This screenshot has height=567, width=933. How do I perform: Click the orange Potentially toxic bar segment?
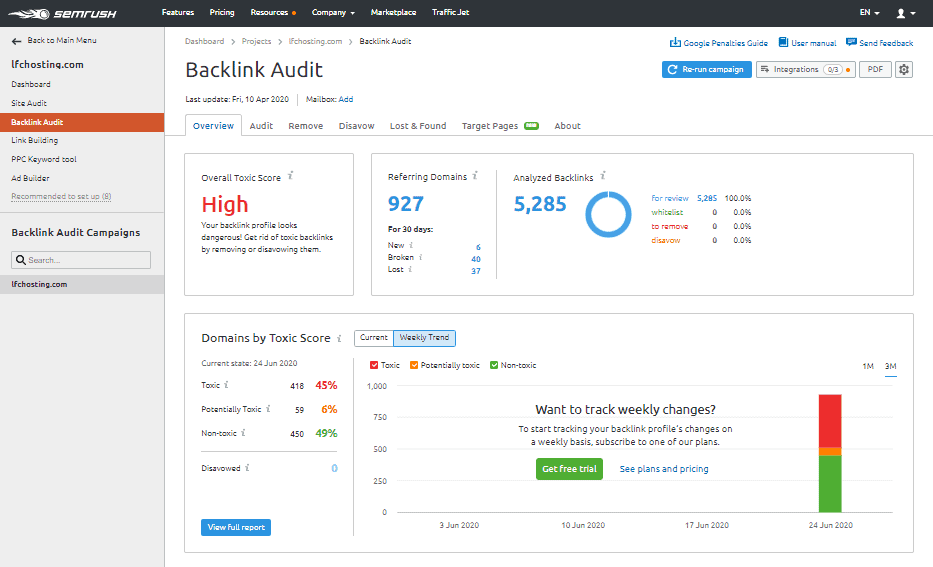(830, 452)
